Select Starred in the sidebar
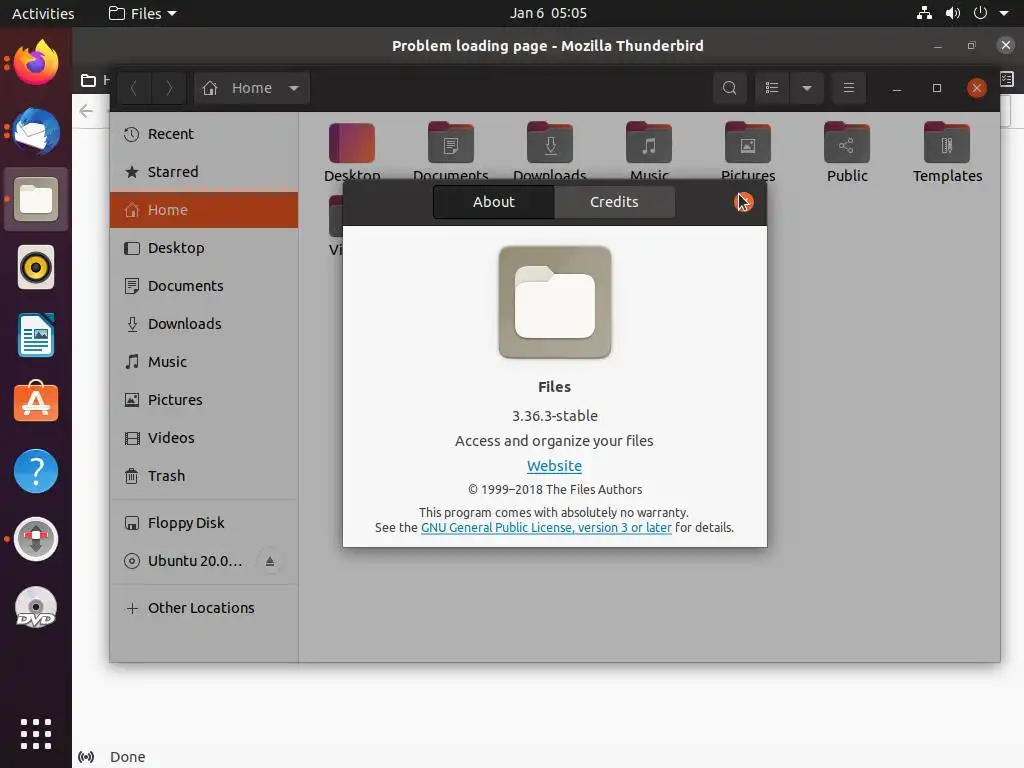Viewport: 1024px width, 768px height. 204,172
